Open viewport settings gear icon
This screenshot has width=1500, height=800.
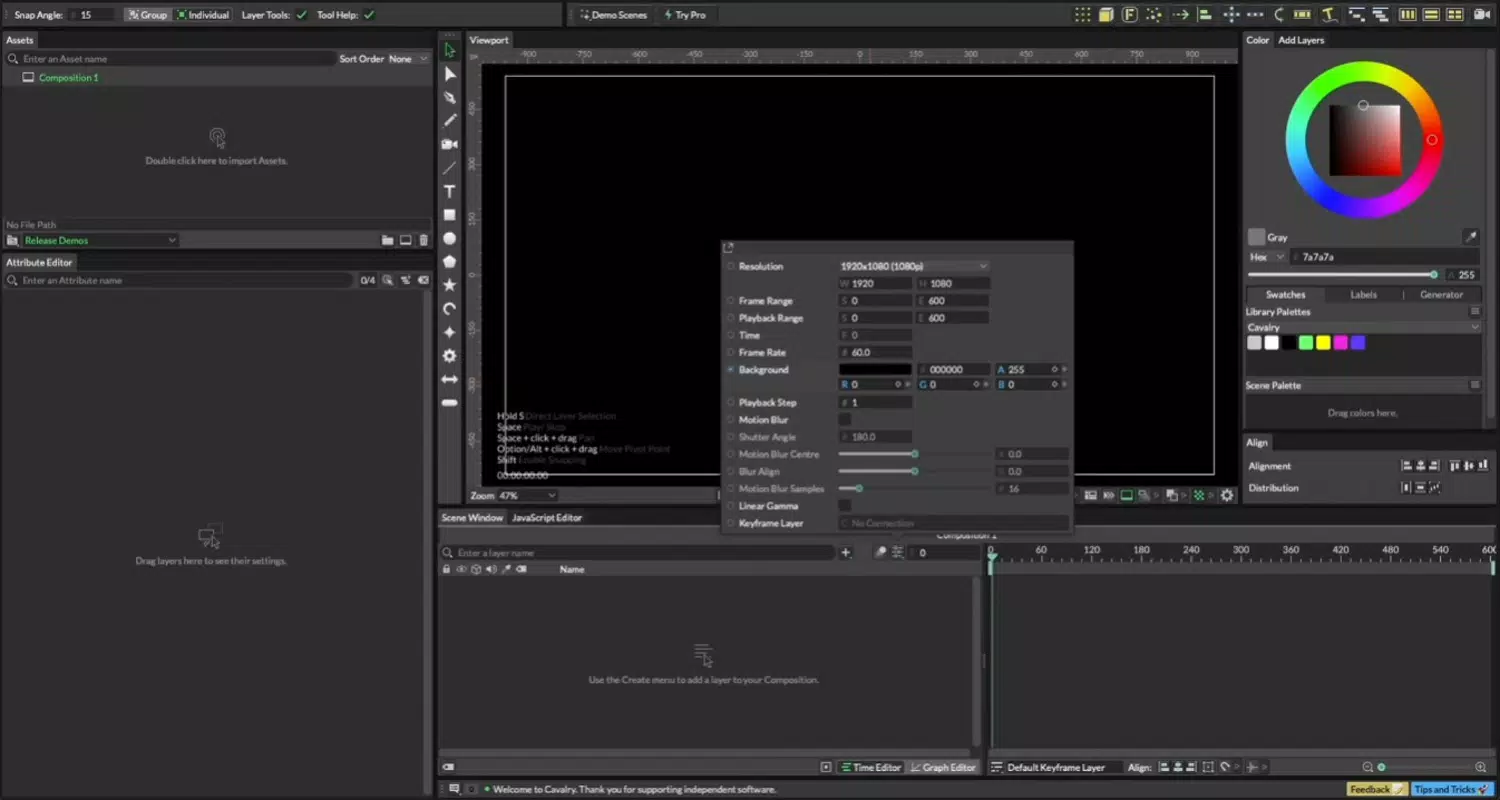pyautogui.click(x=1227, y=495)
